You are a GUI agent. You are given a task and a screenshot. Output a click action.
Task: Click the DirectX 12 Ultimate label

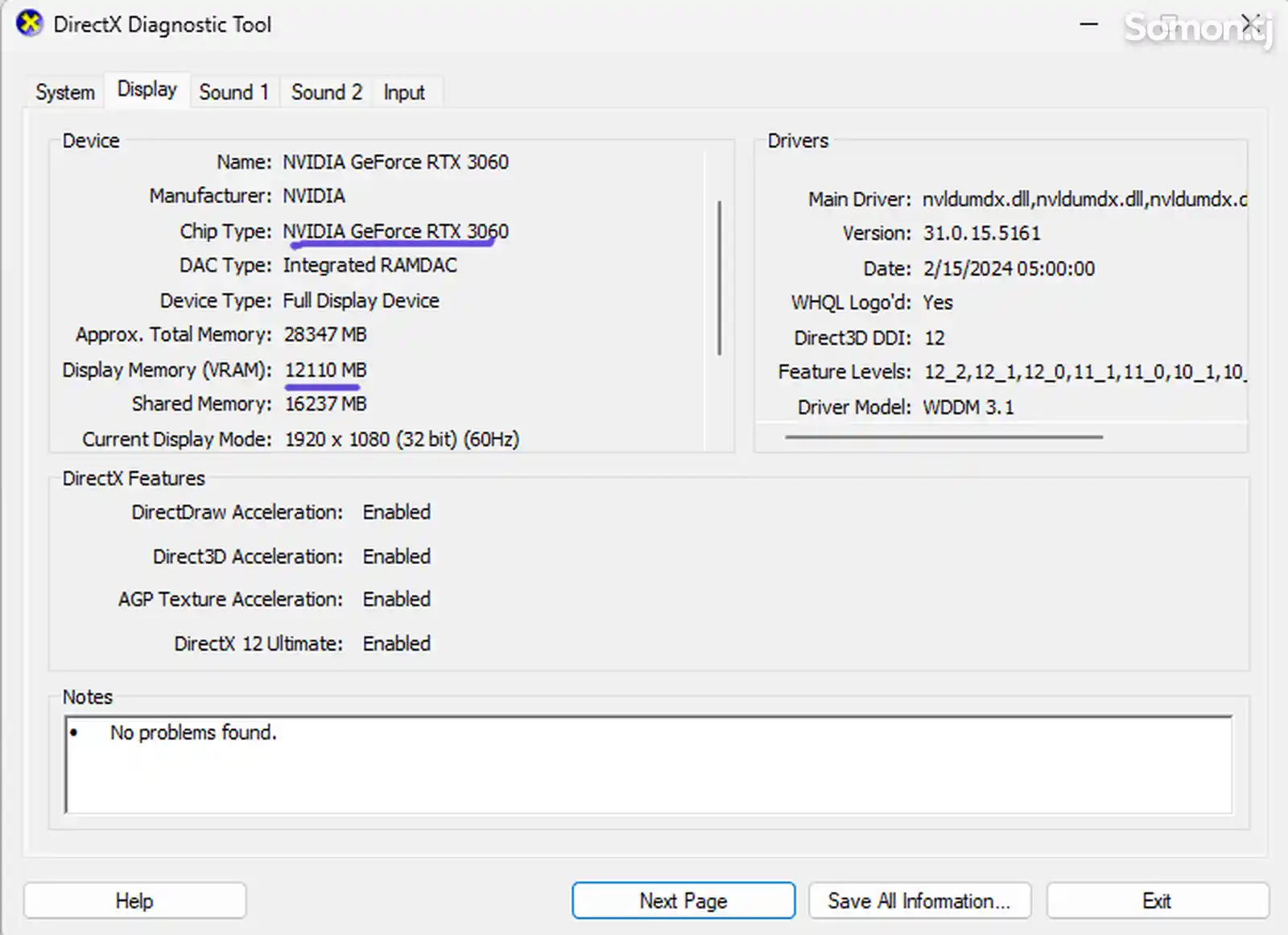tap(258, 643)
